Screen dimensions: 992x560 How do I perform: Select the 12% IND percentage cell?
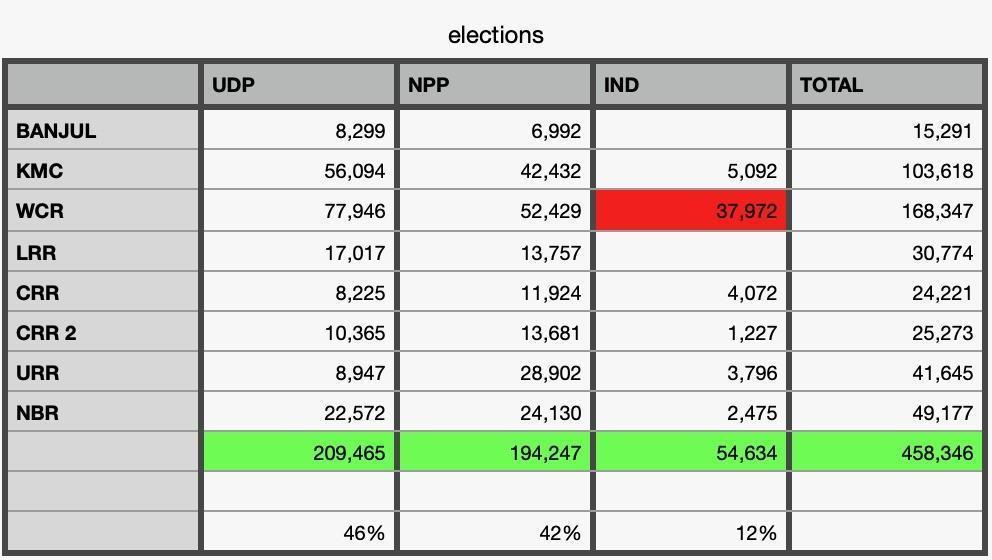(690, 532)
